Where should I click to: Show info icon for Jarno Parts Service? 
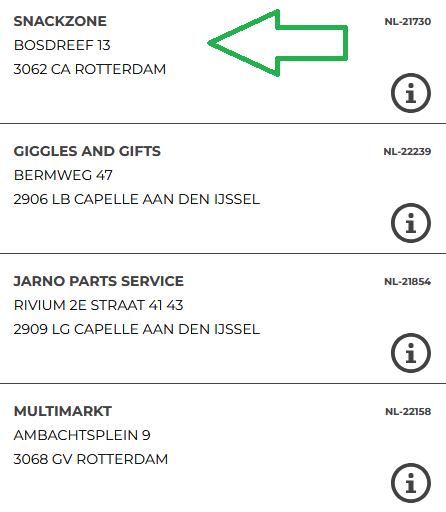pos(411,353)
